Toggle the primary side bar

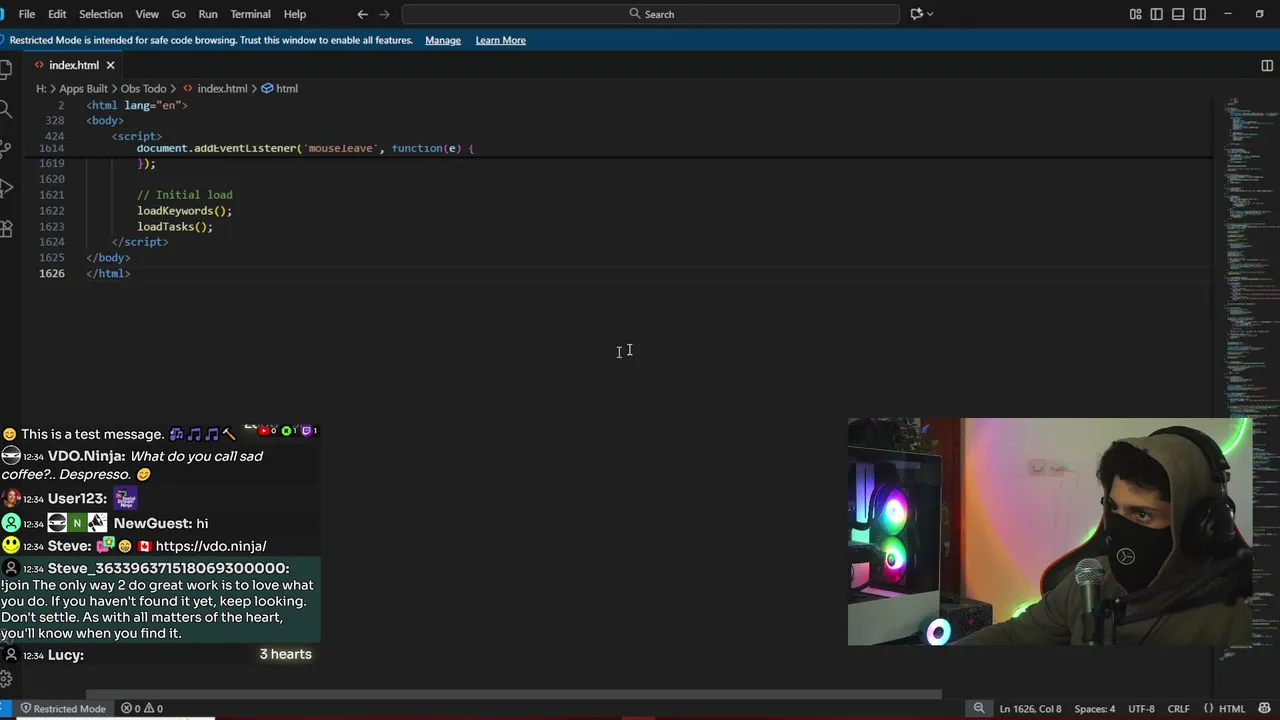pos(1157,14)
